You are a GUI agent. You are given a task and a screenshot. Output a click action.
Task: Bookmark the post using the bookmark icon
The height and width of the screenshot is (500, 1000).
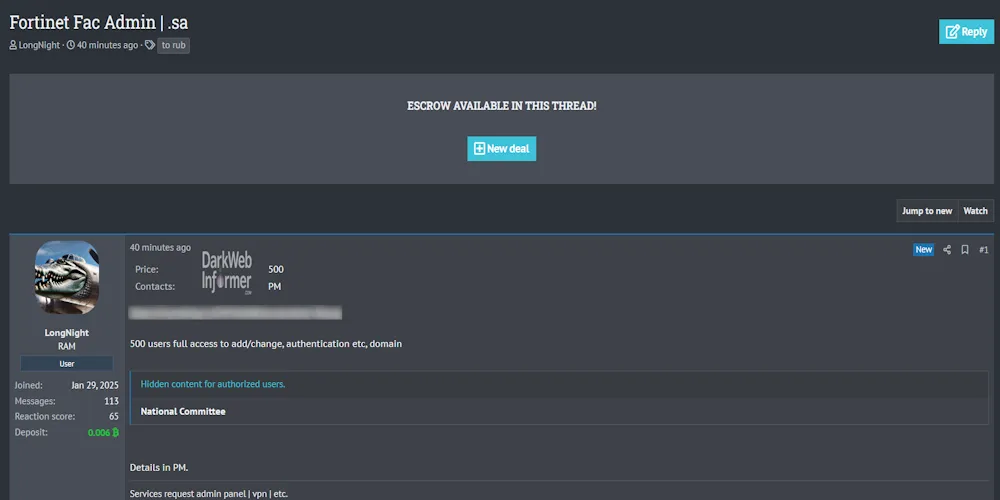965,250
